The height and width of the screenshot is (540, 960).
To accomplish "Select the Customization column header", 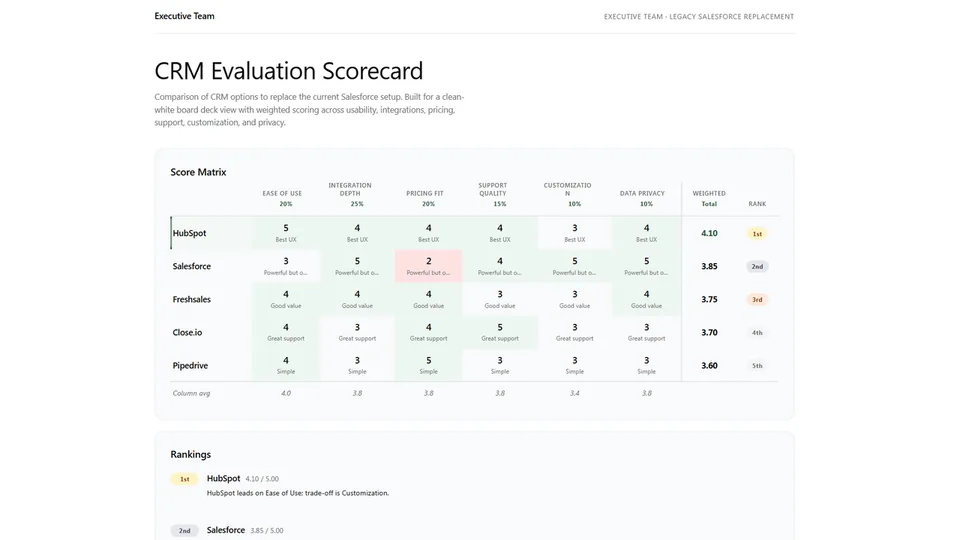I will (568, 189).
